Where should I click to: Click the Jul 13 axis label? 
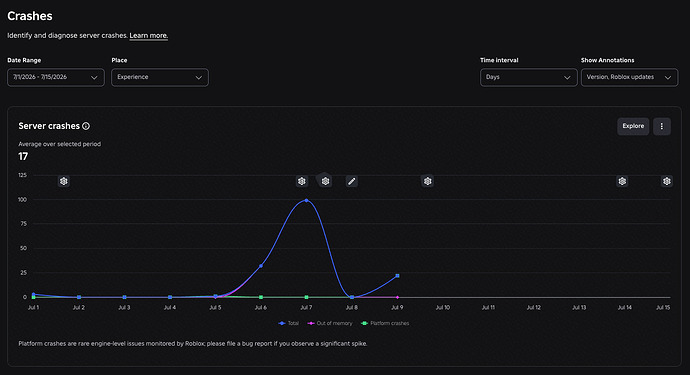579,308
